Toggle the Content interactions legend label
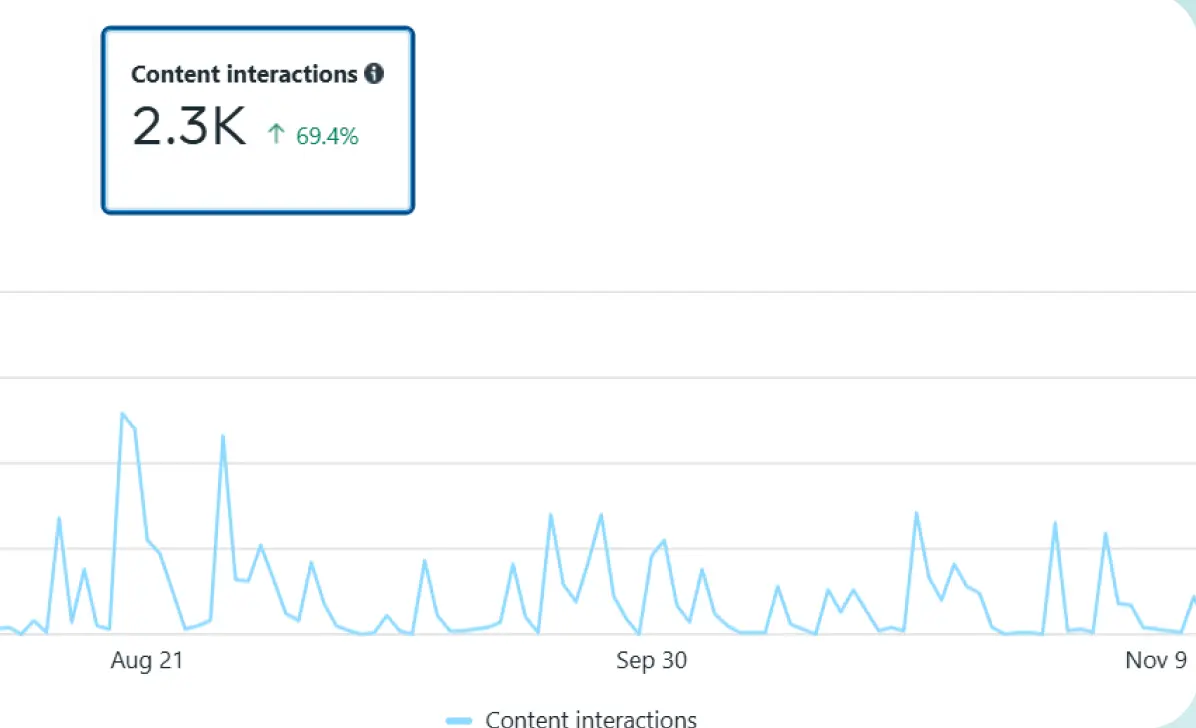This screenshot has width=1196, height=728. (591, 719)
